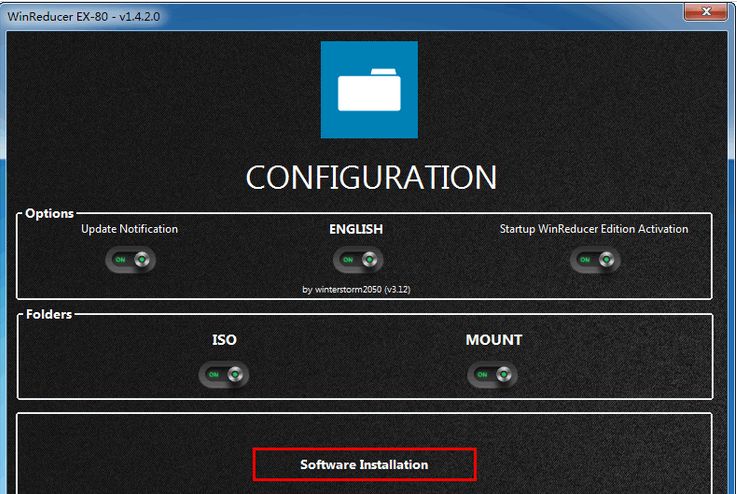Close the WinReducer EX-80 window
The image size is (737, 494).
pos(706,11)
